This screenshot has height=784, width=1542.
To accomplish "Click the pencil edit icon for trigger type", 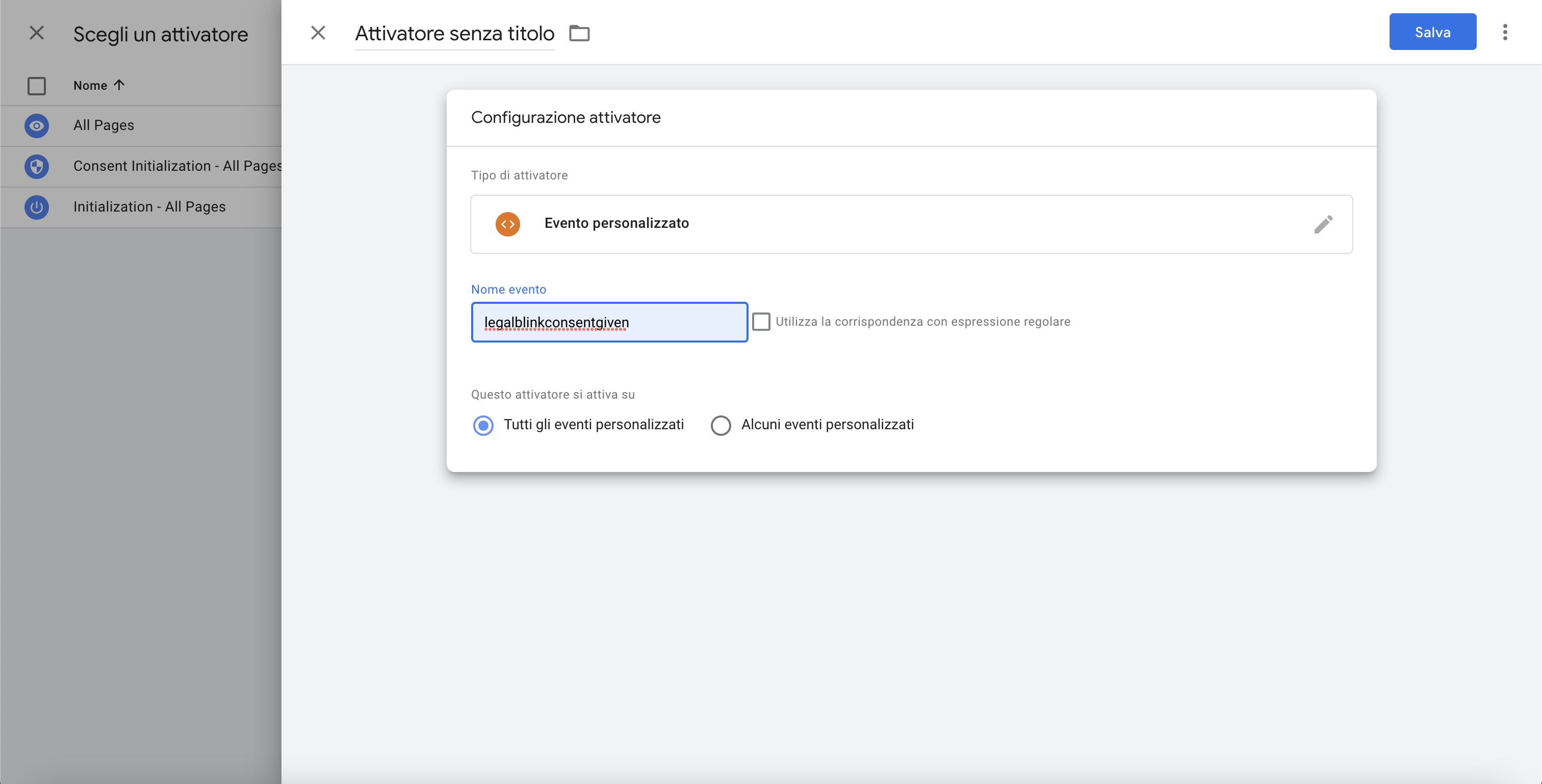I will coord(1323,224).
